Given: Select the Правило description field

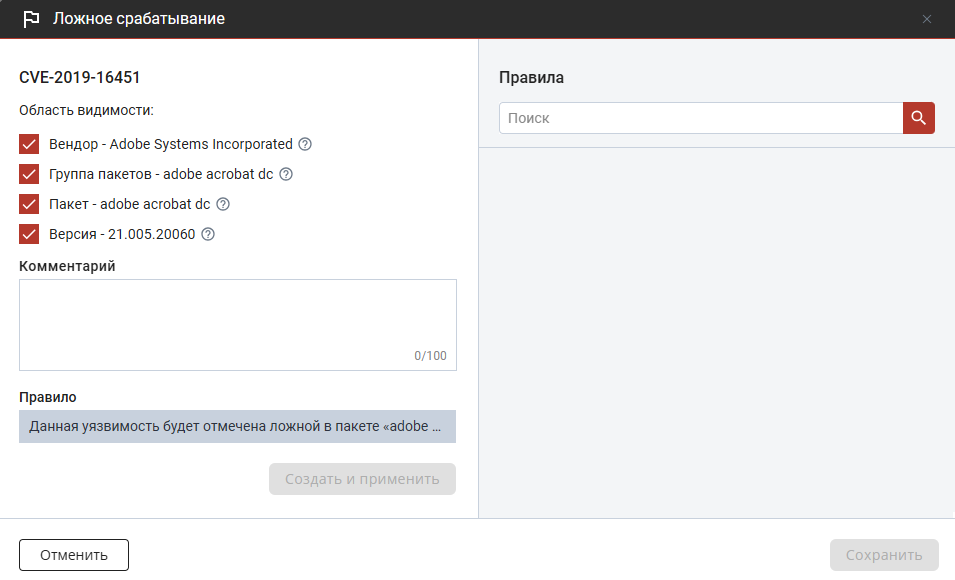Looking at the screenshot, I should tap(237, 426).
